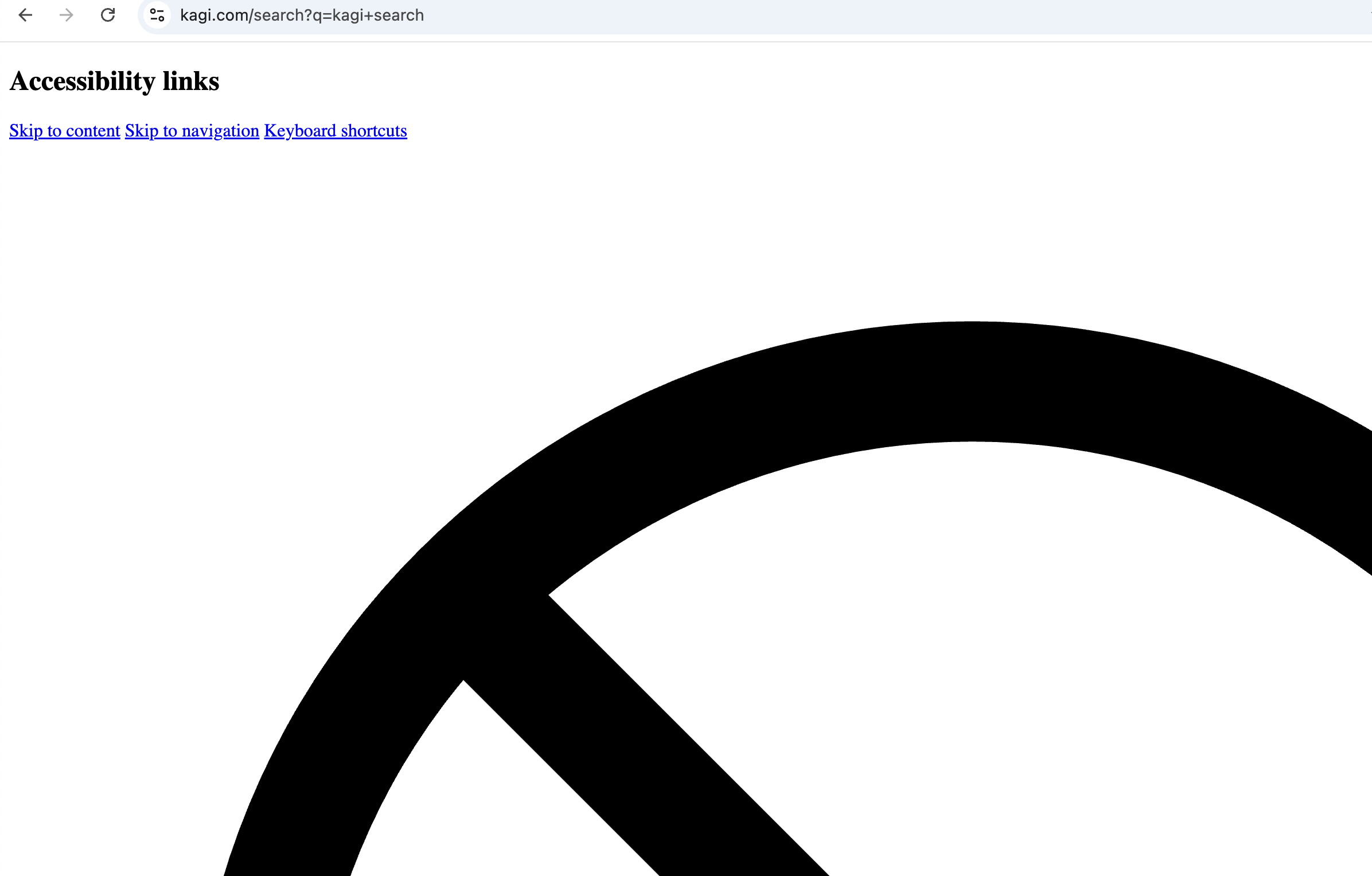Follow the Skip to navigation link

(192, 131)
